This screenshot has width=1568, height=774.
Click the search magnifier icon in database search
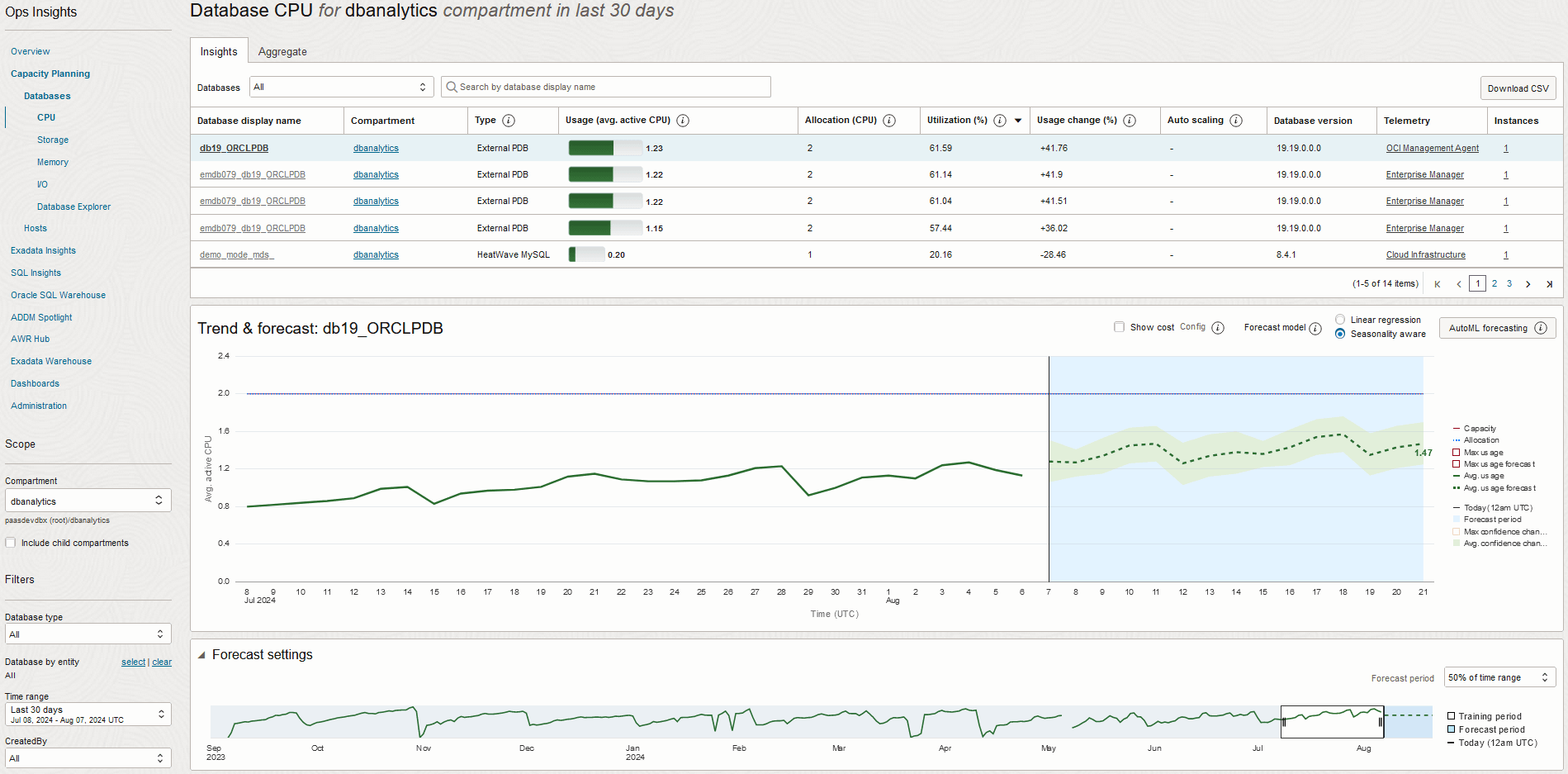pyautogui.click(x=452, y=86)
